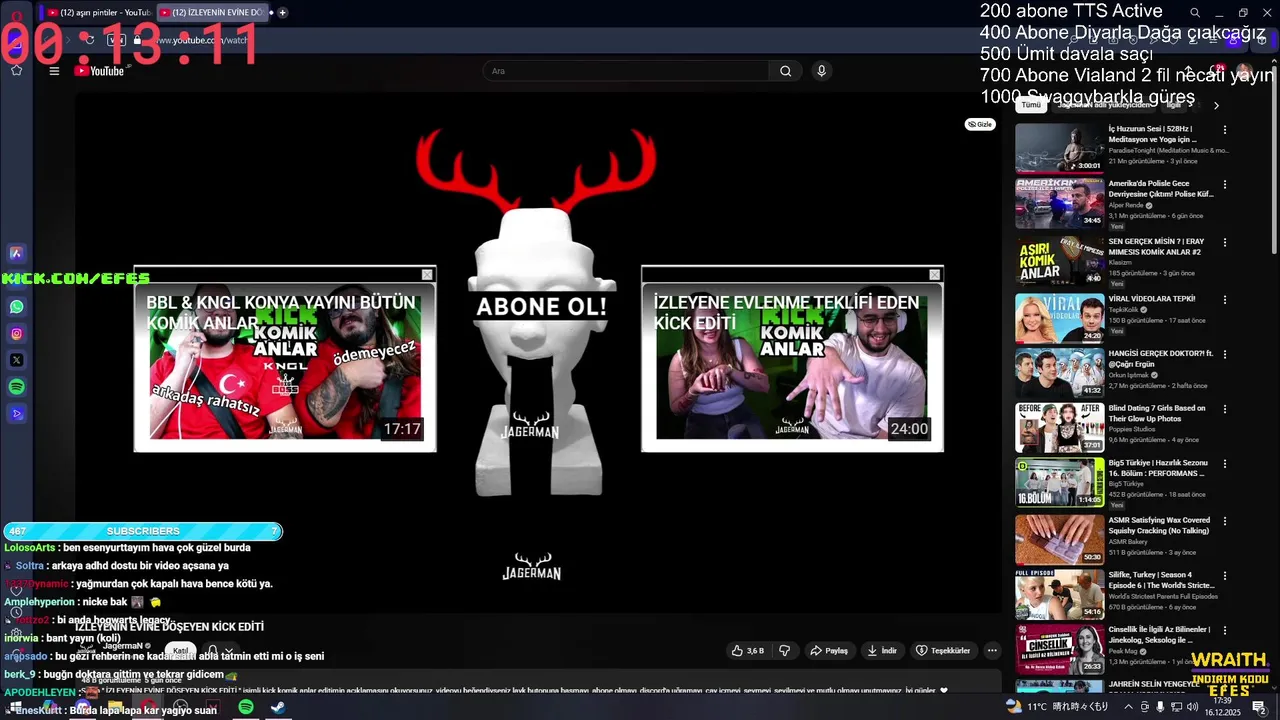Click the center JAGERMAN channel watermark logo
The height and width of the screenshot is (720, 1280).
tap(531, 567)
